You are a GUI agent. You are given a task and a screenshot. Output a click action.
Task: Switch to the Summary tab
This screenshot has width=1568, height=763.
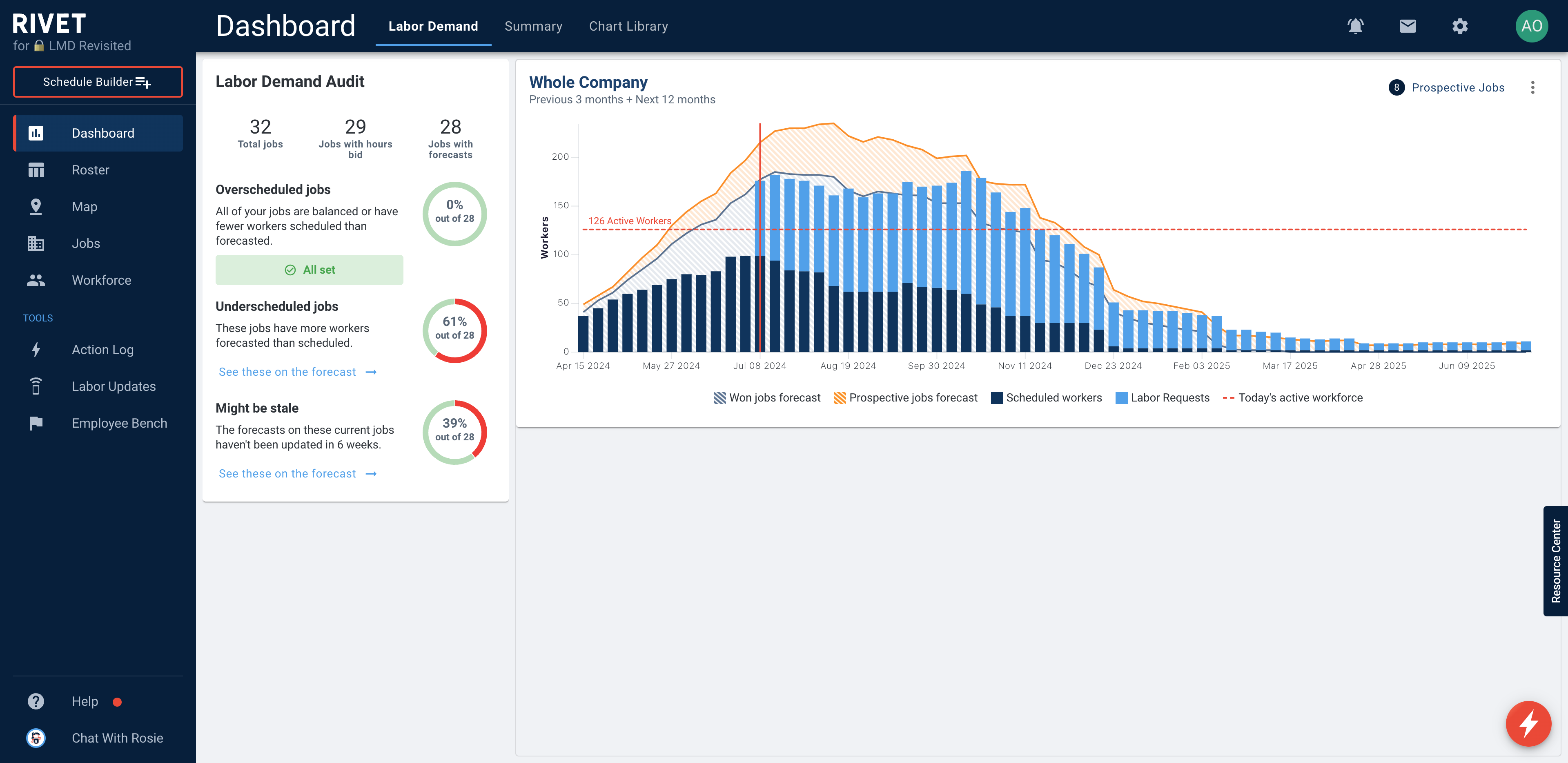[x=533, y=26]
